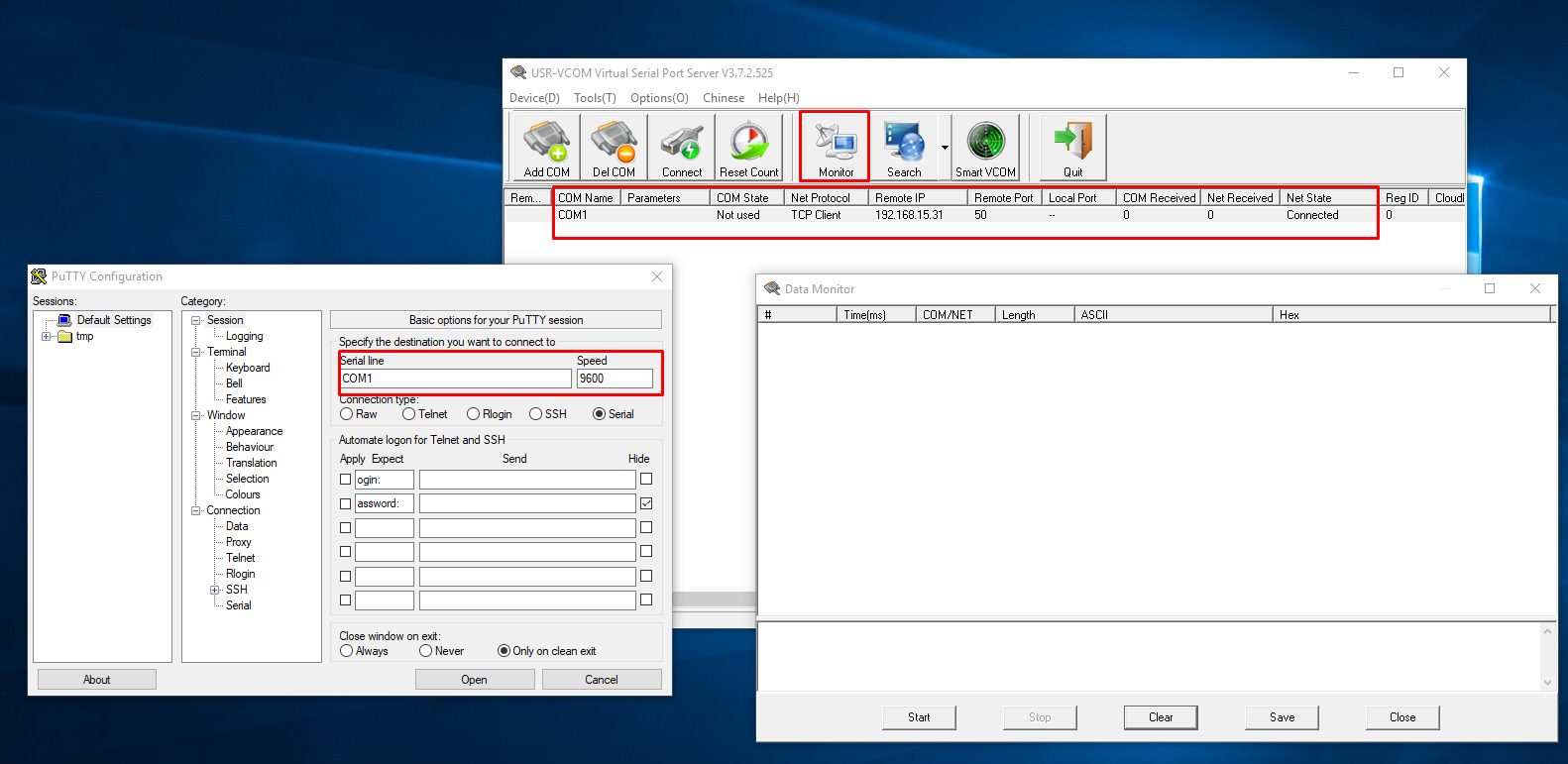Viewport: 1568px width, 764px height.
Task: Select Serial connection type
Action: click(x=599, y=414)
